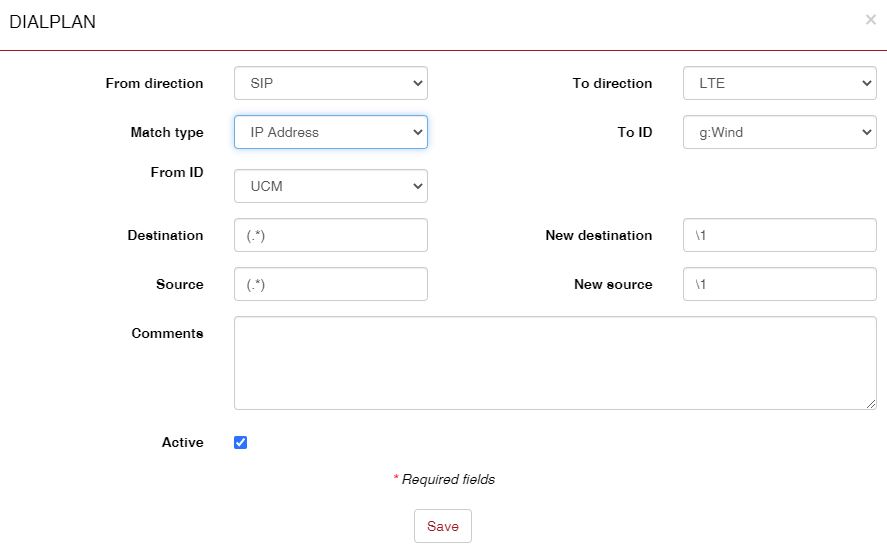Click inside the Comments text area
887x552 pixels.
pyautogui.click(x=555, y=362)
